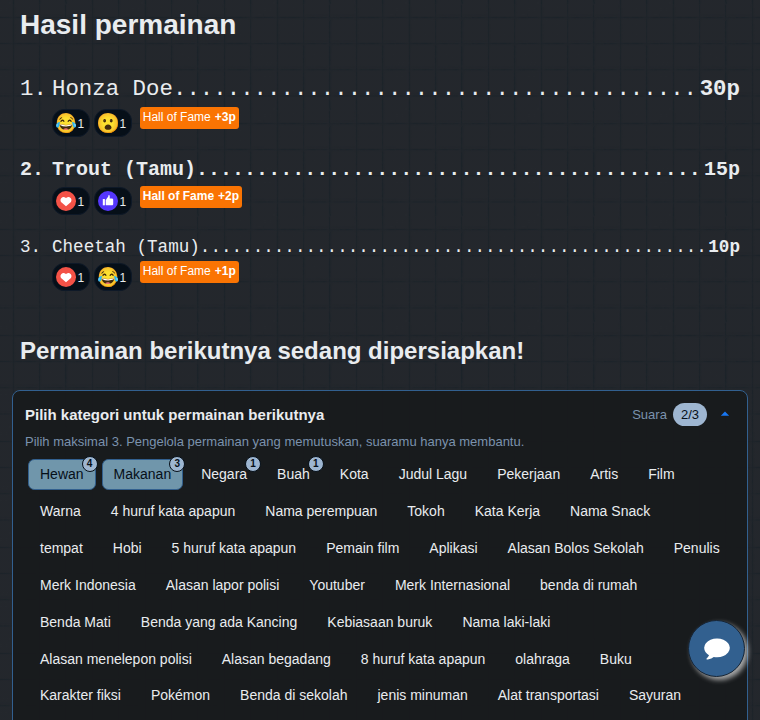Select 4 huruf kata apapun category

point(173,511)
